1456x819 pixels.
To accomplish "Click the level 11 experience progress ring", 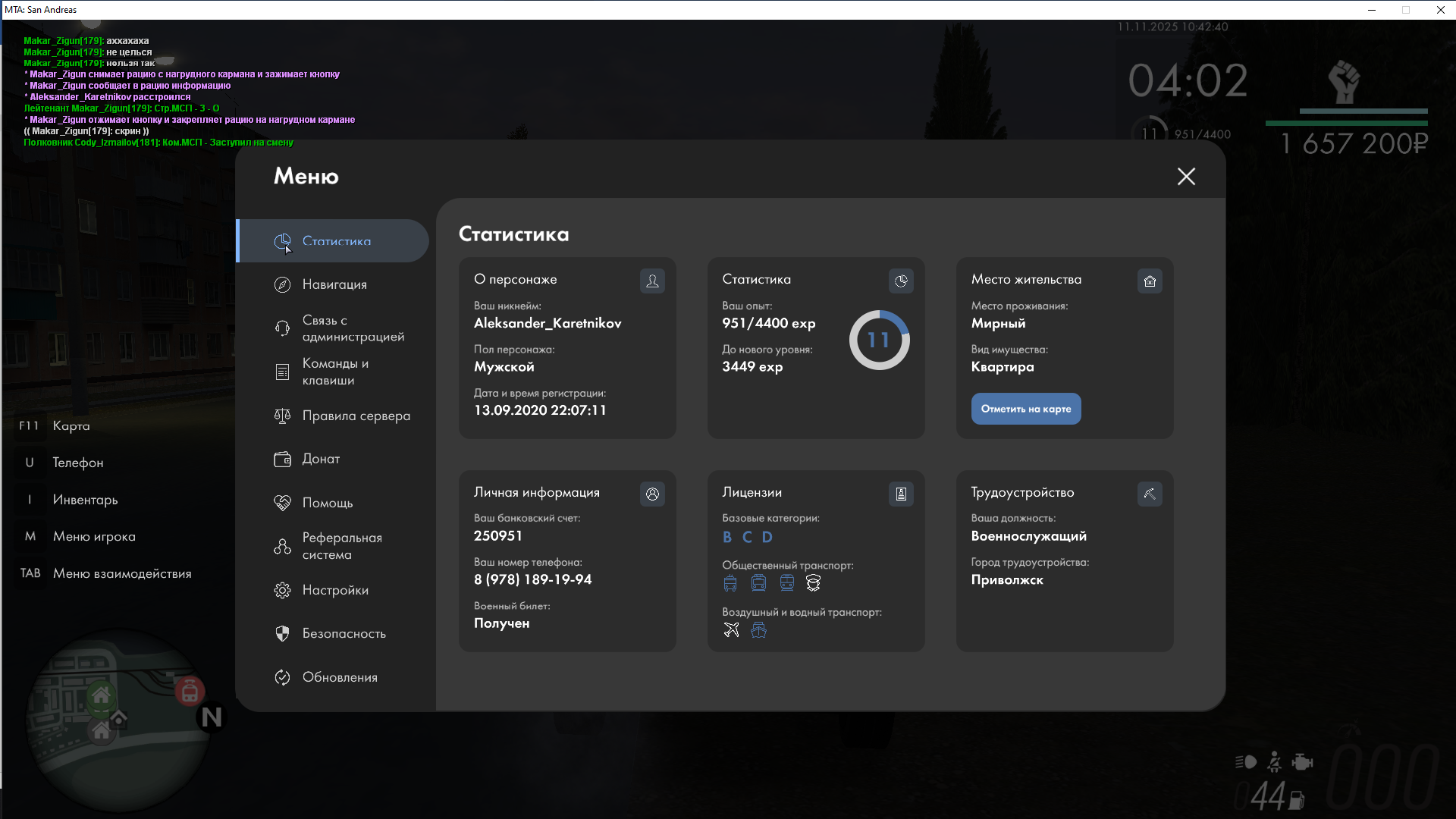I will [879, 340].
